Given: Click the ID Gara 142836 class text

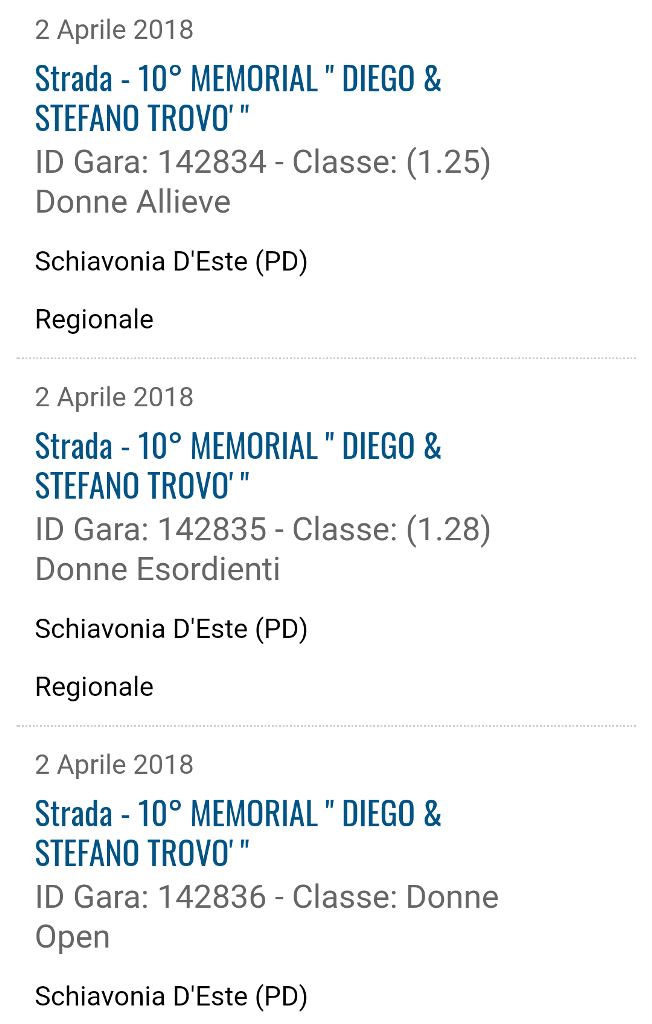Looking at the screenshot, I should pyautogui.click(x=267, y=917).
